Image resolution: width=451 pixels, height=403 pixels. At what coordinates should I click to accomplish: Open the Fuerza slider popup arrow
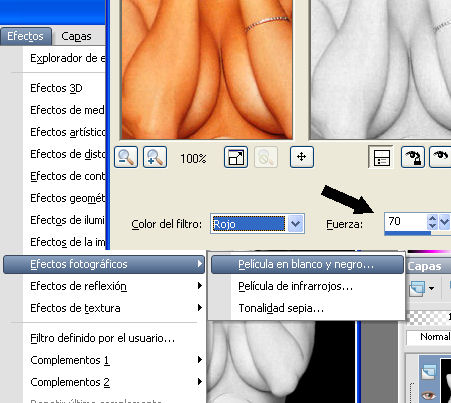pyautogui.click(x=444, y=222)
